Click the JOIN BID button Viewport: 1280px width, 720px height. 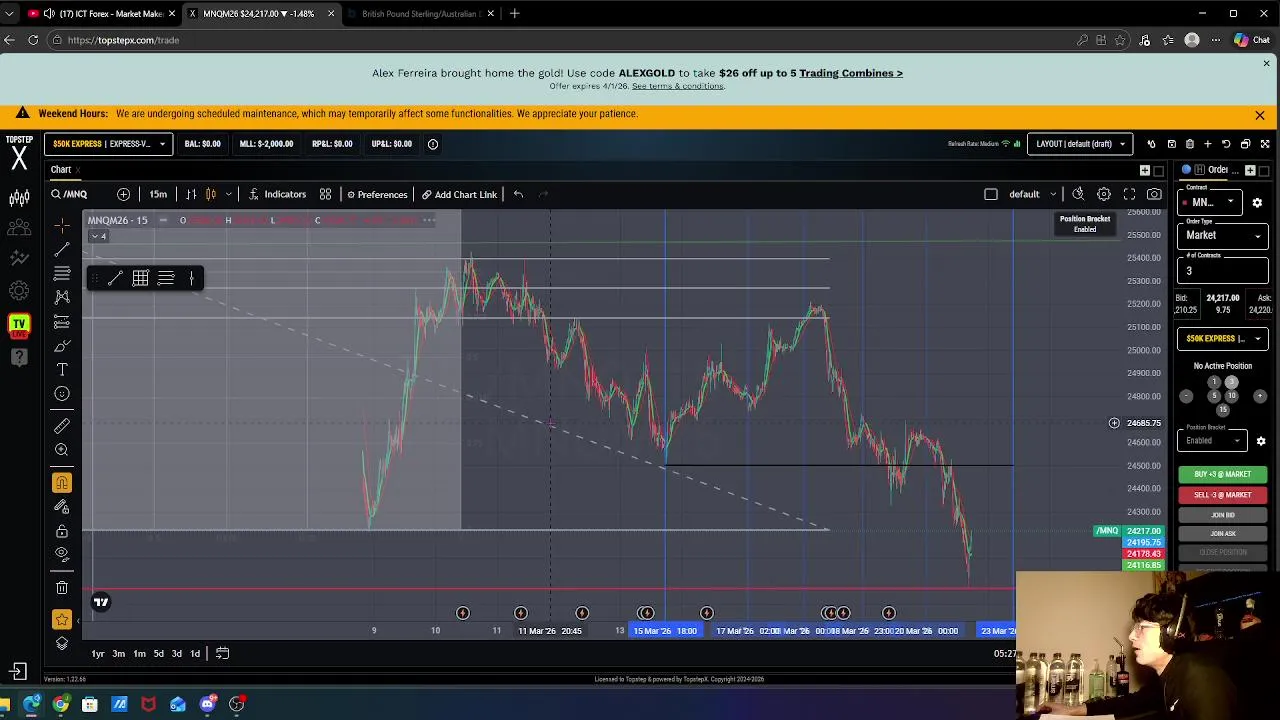[1222, 515]
